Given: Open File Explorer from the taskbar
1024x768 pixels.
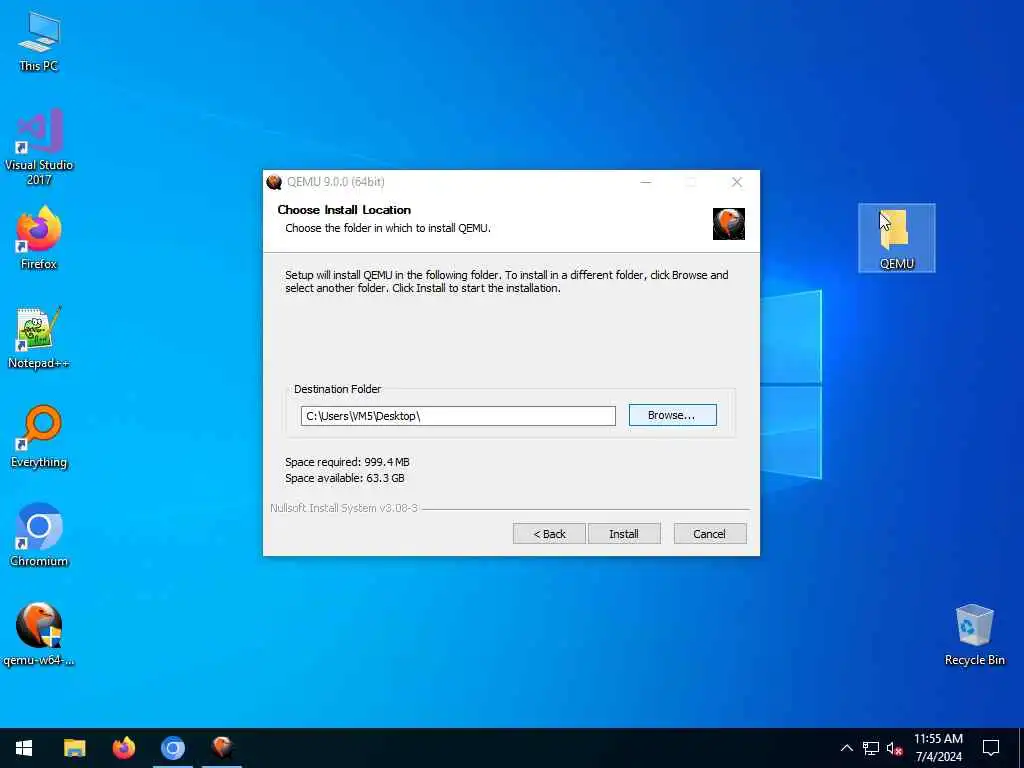Looking at the screenshot, I should [74, 748].
